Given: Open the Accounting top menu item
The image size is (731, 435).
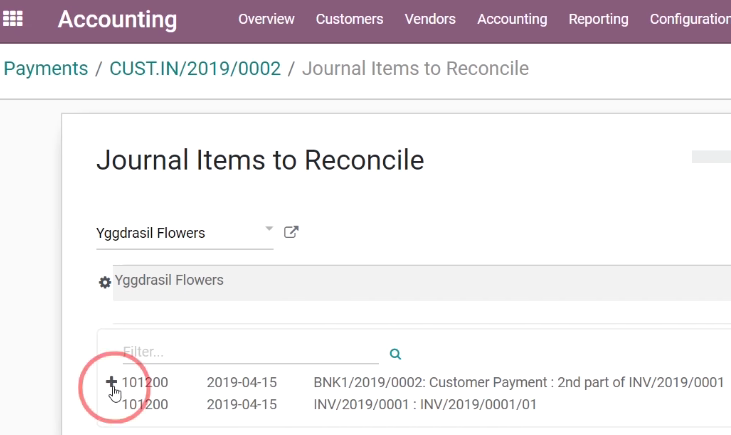Looking at the screenshot, I should [x=512, y=19].
